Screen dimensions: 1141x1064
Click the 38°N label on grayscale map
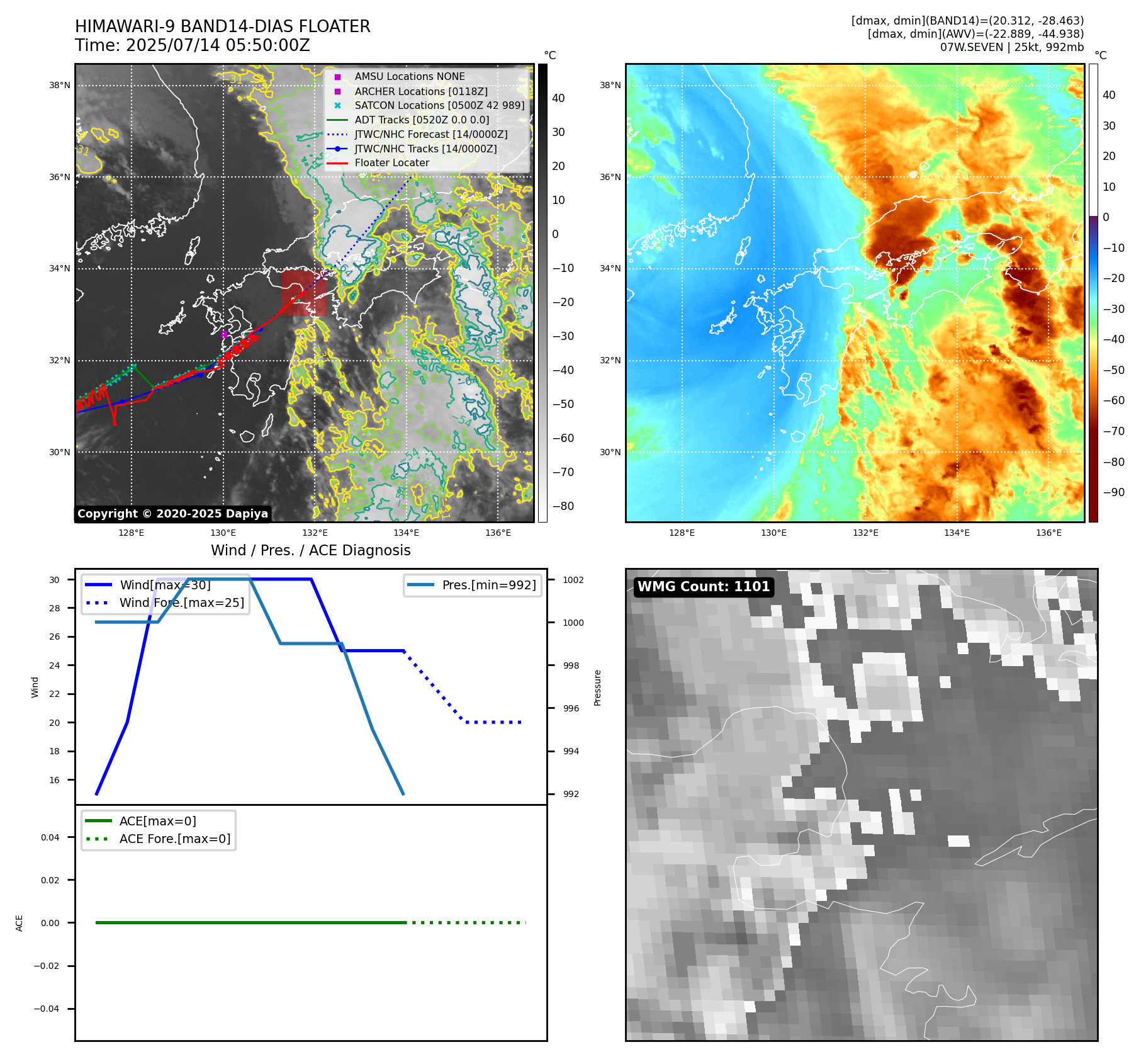(60, 85)
